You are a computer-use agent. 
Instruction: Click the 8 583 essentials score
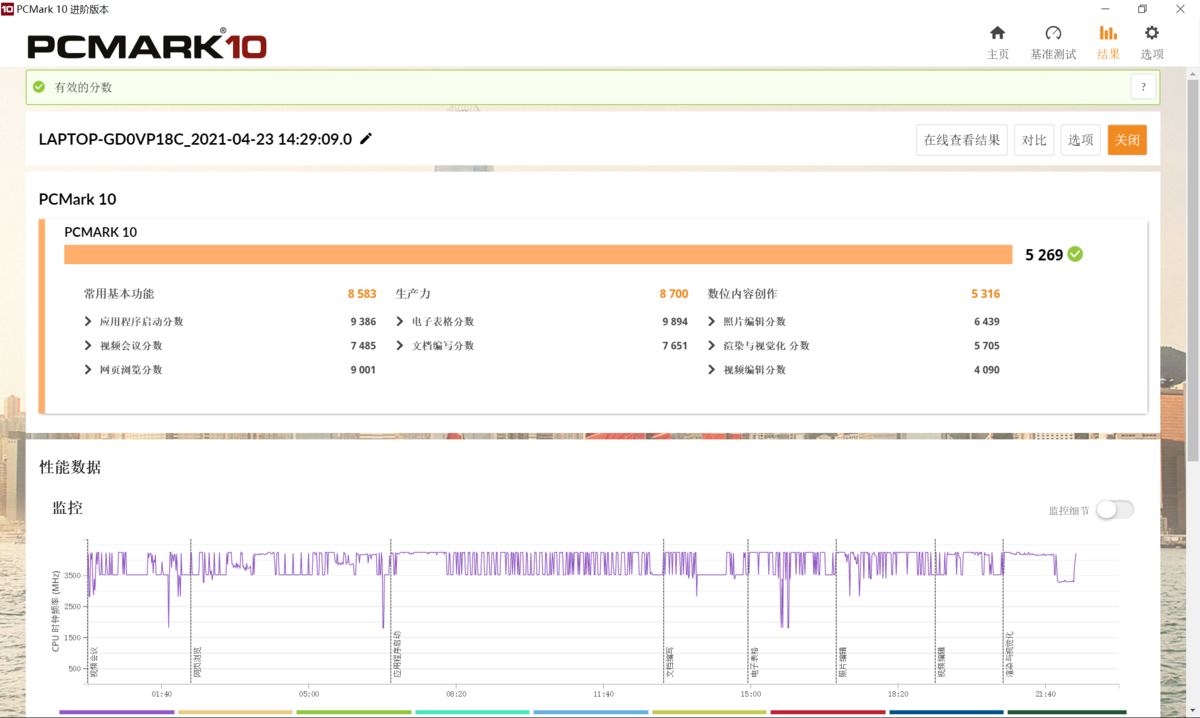click(x=362, y=294)
